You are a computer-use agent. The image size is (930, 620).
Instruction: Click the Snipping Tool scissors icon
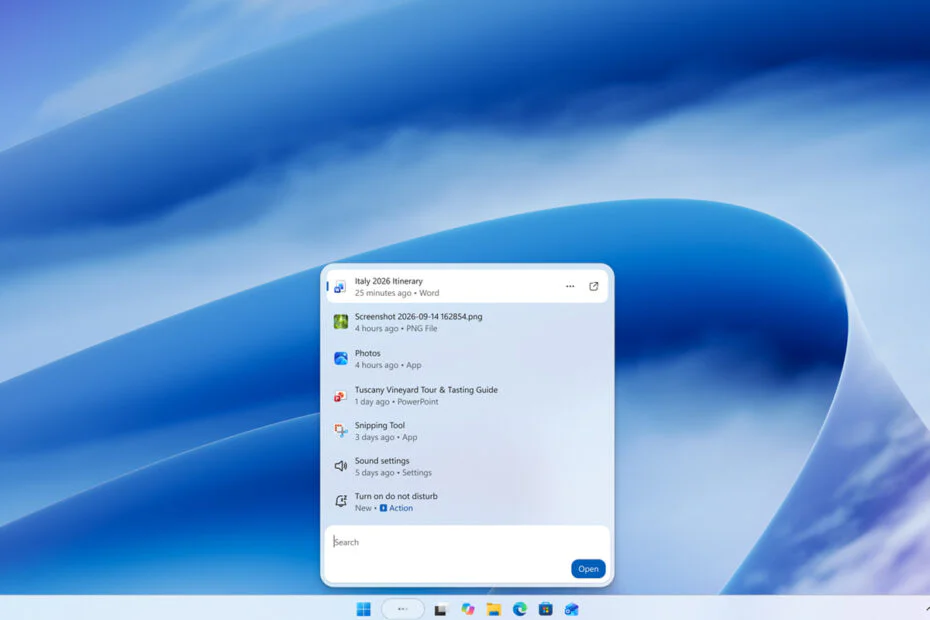[x=340, y=431]
